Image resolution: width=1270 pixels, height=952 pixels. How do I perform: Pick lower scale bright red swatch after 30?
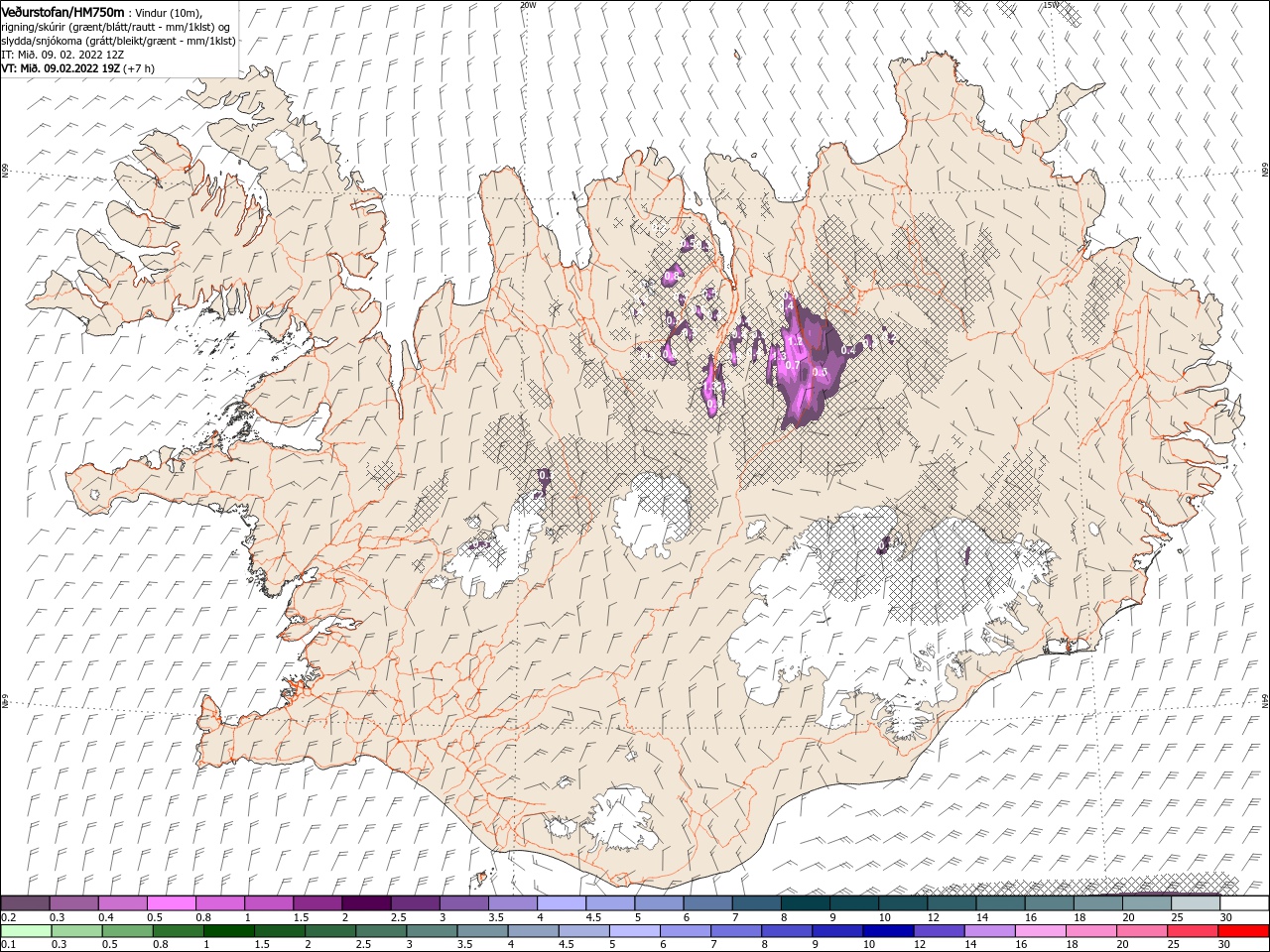(x=1243, y=931)
